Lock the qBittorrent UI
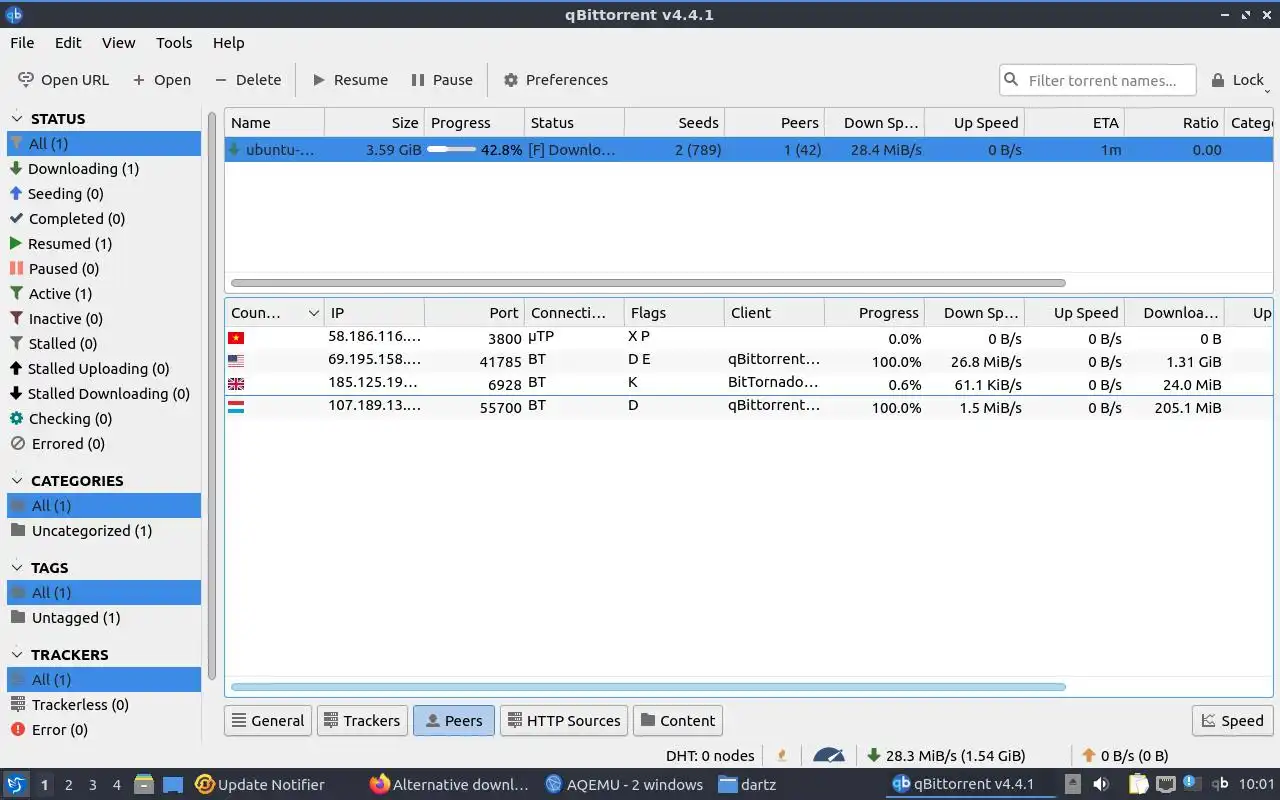 pos(1238,80)
